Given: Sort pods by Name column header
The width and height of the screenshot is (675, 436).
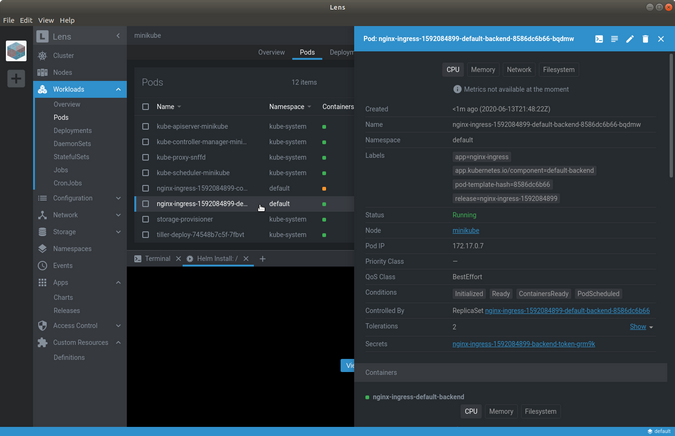Looking at the screenshot, I should coord(166,106).
